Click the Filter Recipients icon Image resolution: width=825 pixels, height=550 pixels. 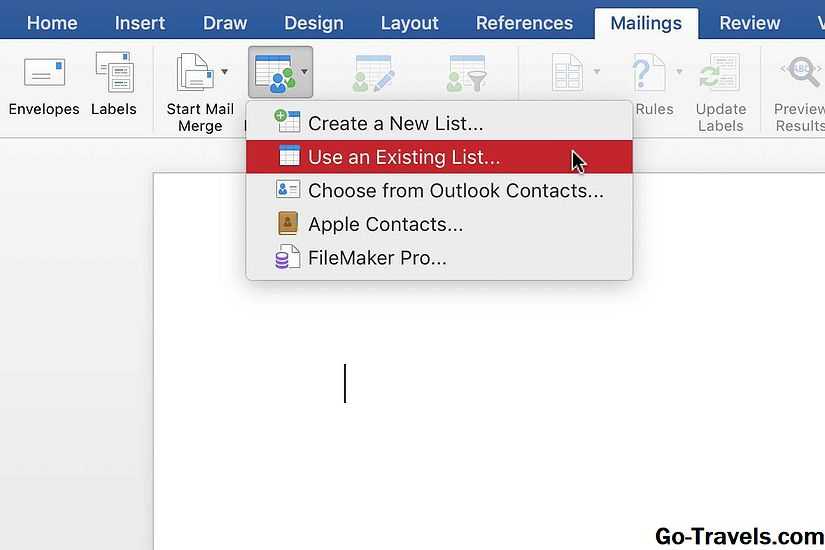click(x=467, y=74)
